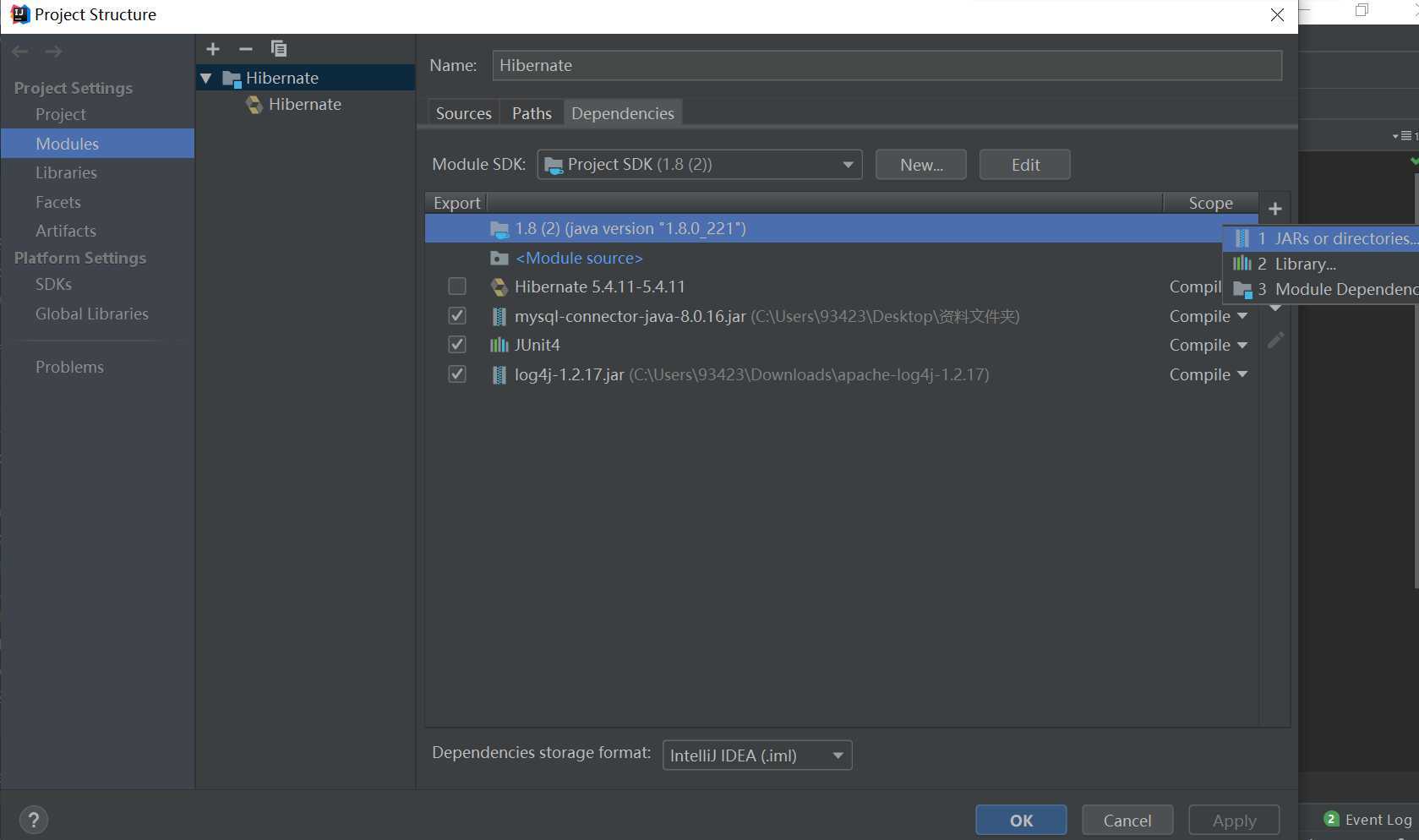Open help via question mark icon

click(x=34, y=819)
